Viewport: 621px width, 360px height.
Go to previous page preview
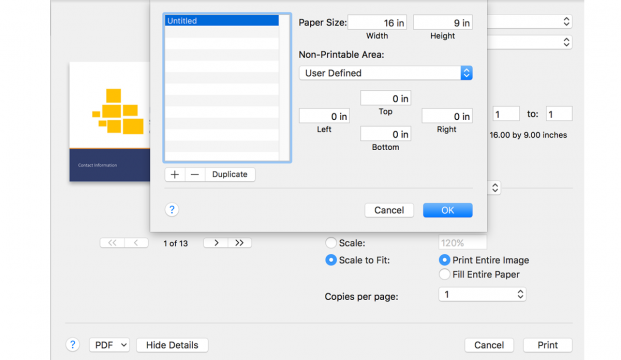pos(136,243)
